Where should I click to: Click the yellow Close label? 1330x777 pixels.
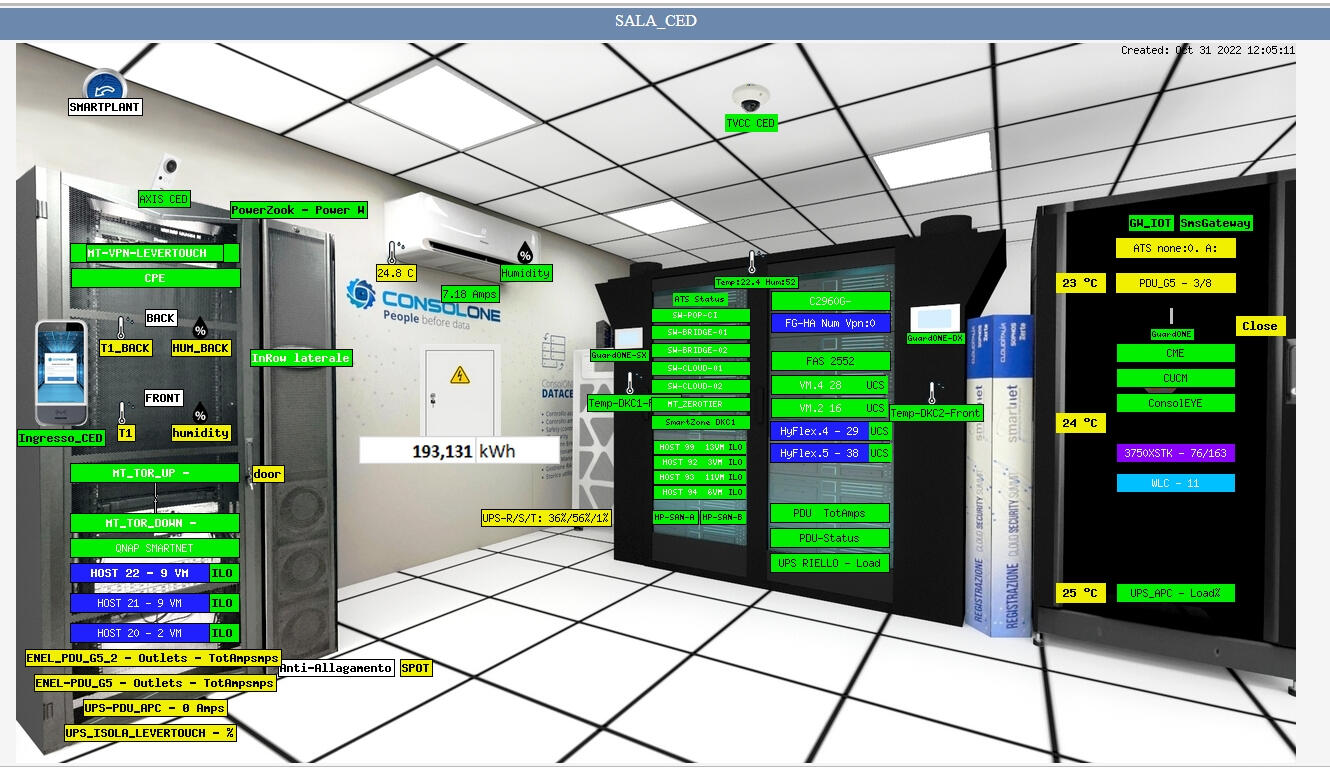(x=1260, y=326)
